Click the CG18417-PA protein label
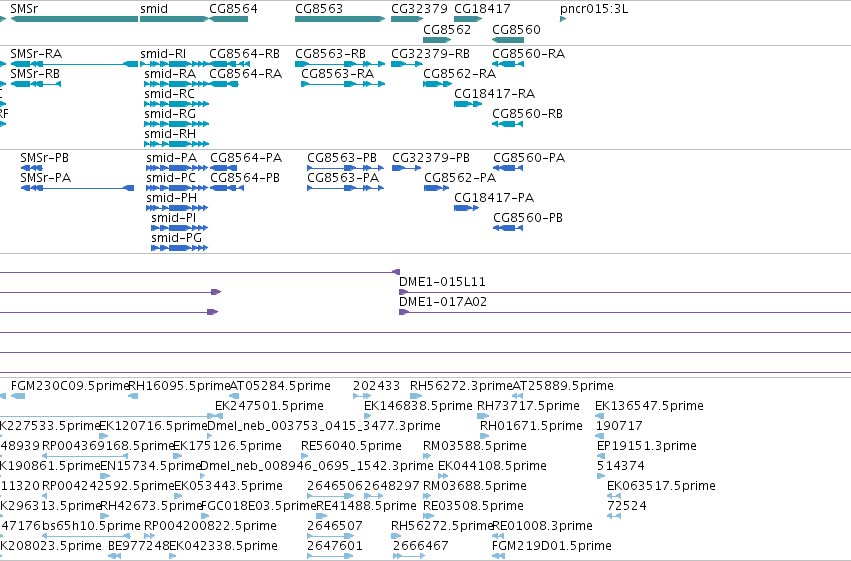The height and width of the screenshot is (561, 851). click(x=494, y=198)
